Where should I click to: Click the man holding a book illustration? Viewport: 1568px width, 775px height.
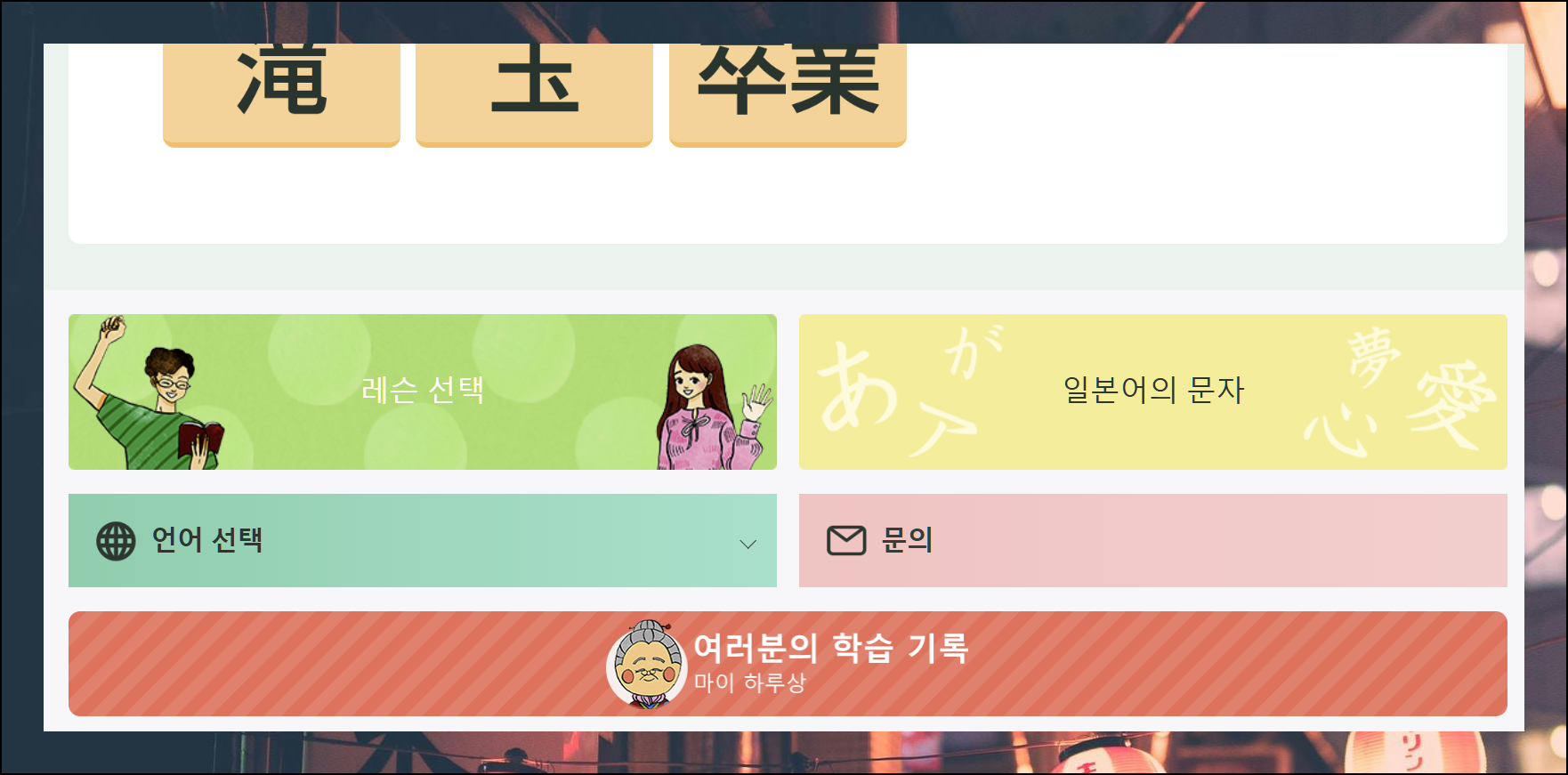(149, 392)
